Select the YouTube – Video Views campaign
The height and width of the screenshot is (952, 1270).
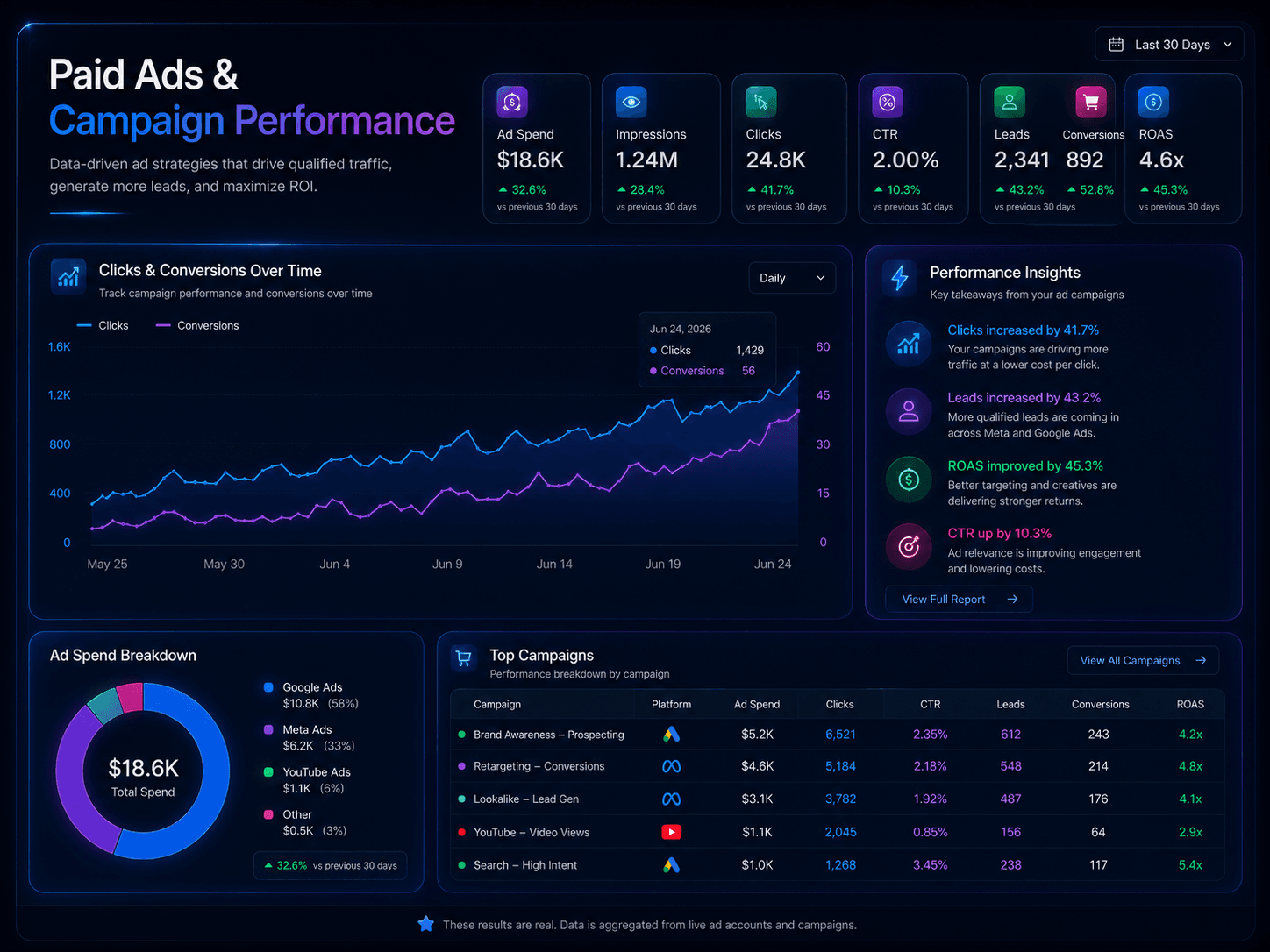(532, 832)
